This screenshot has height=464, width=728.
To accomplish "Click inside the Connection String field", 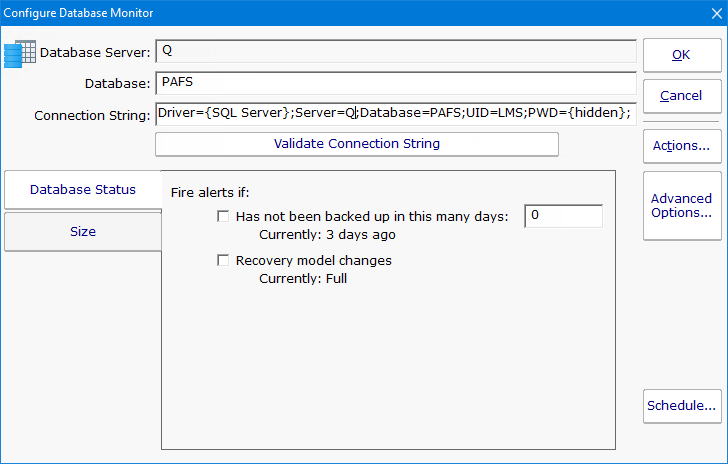I will (x=395, y=114).
